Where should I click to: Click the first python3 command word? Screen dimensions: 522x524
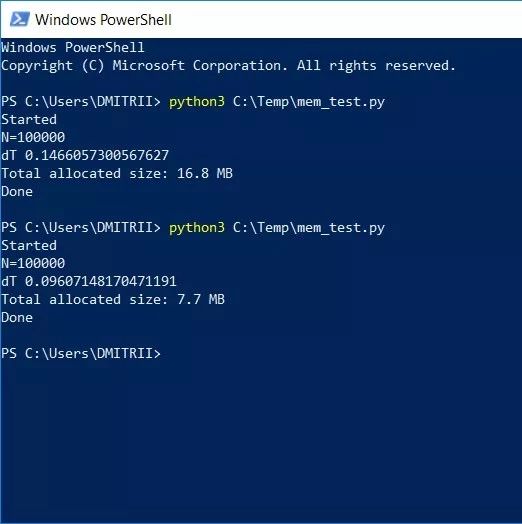pyautogui.click(x=197, y=102)
